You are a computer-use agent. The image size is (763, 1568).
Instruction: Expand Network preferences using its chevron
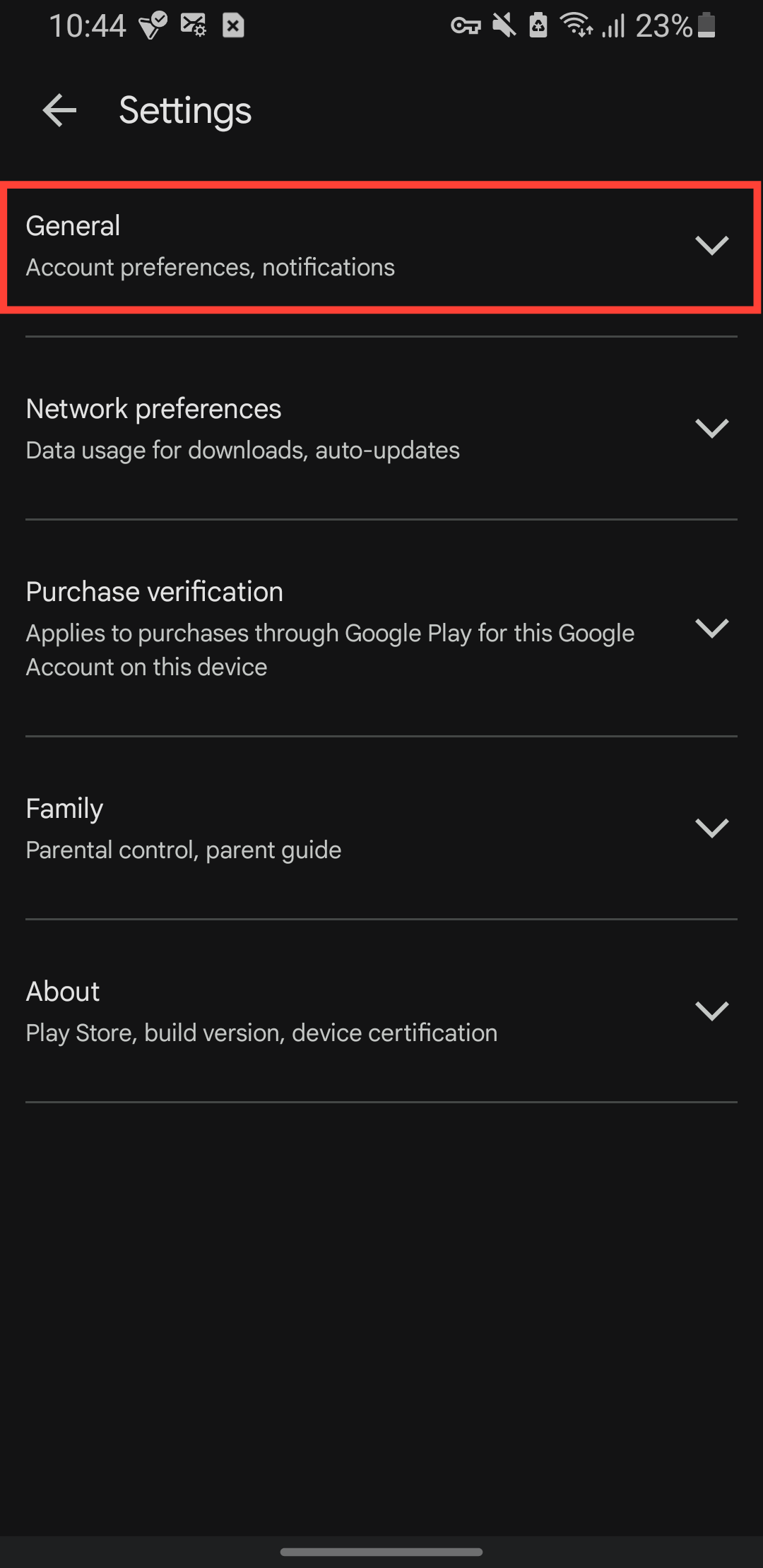click(x=711, y=429)
